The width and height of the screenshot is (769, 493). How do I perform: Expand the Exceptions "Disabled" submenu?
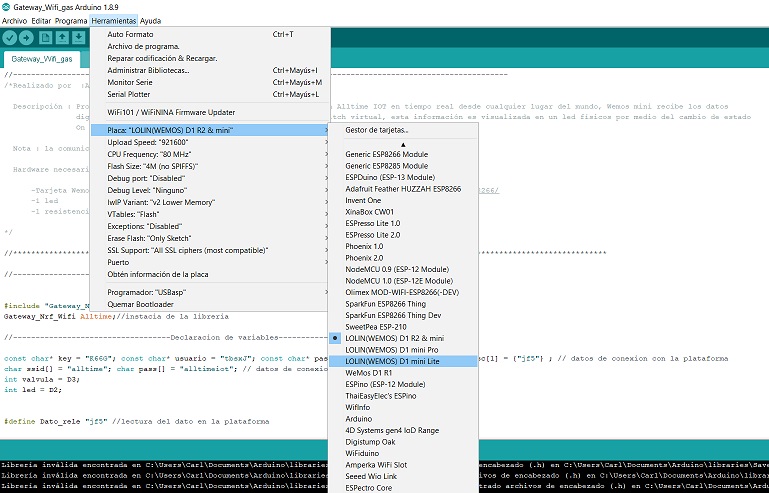(210, 226)
